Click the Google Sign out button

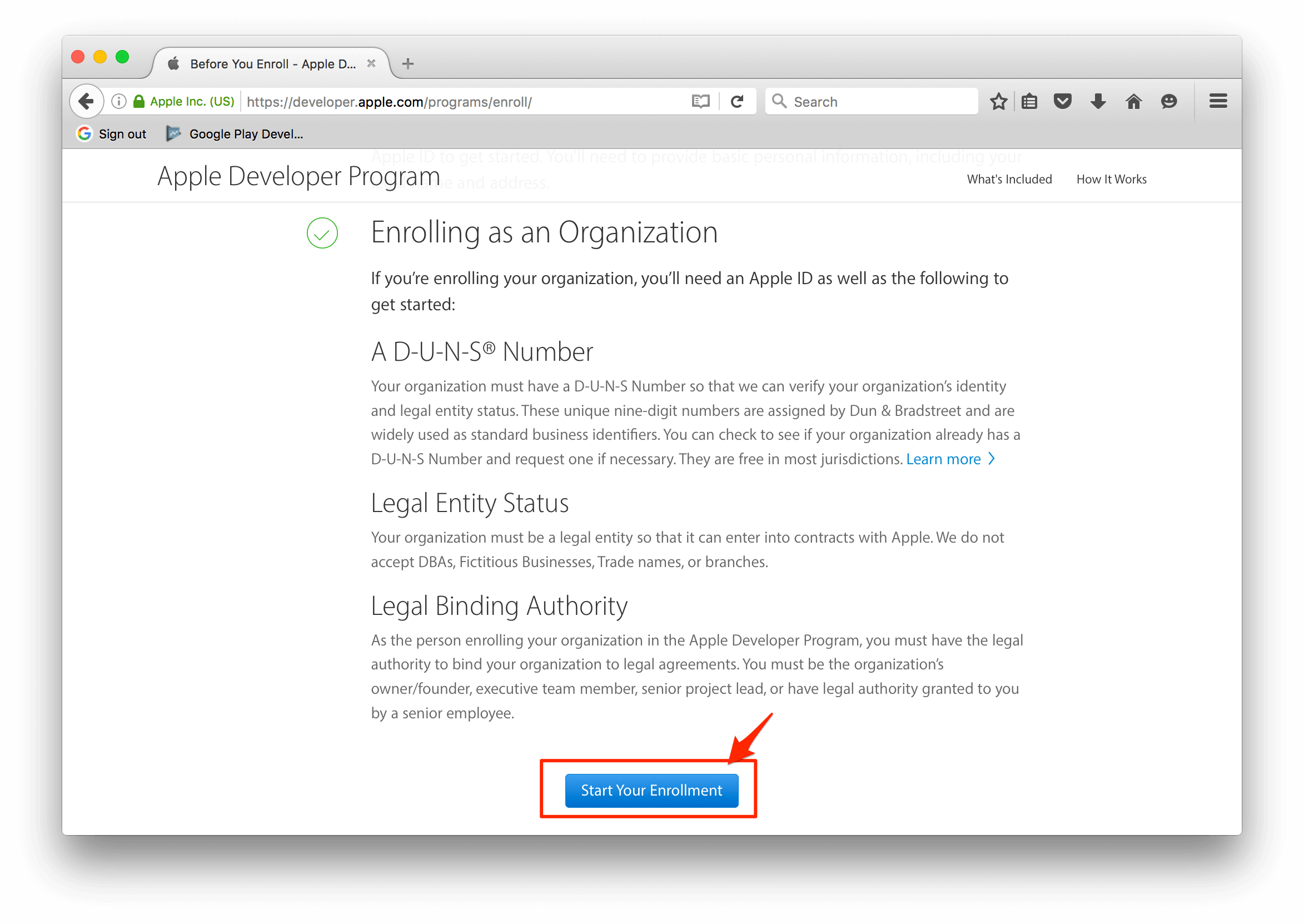111,133
